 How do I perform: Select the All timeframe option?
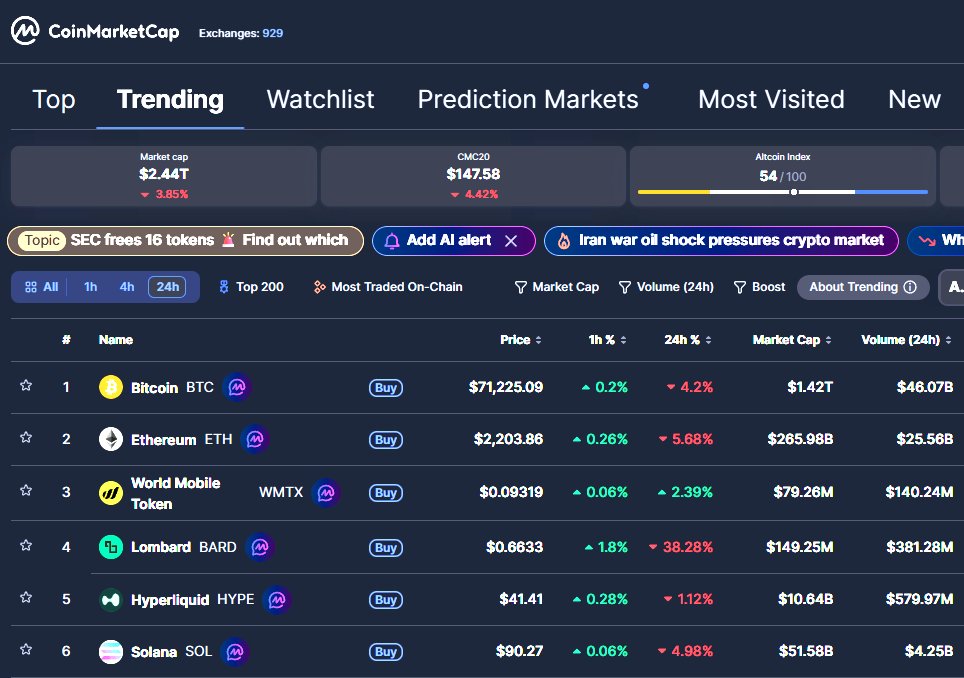click(42, 287)
